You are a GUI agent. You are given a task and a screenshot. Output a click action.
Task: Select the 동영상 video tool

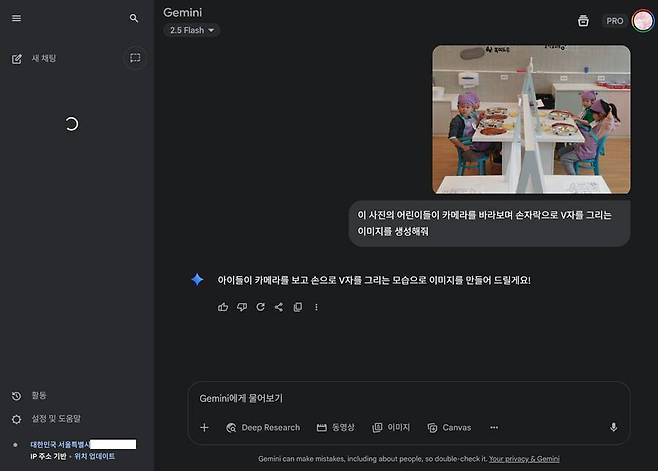point(335,427)
